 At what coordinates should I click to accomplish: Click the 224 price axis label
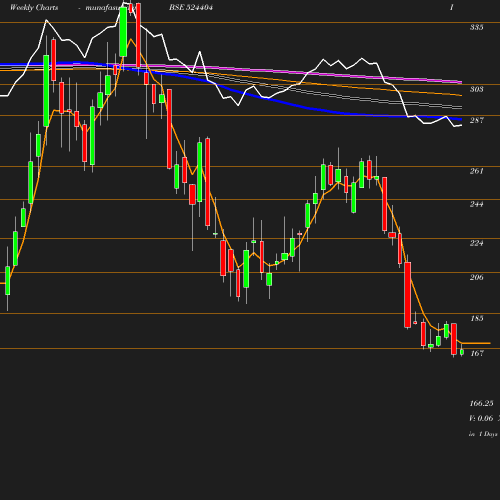[x=476, y=243]
